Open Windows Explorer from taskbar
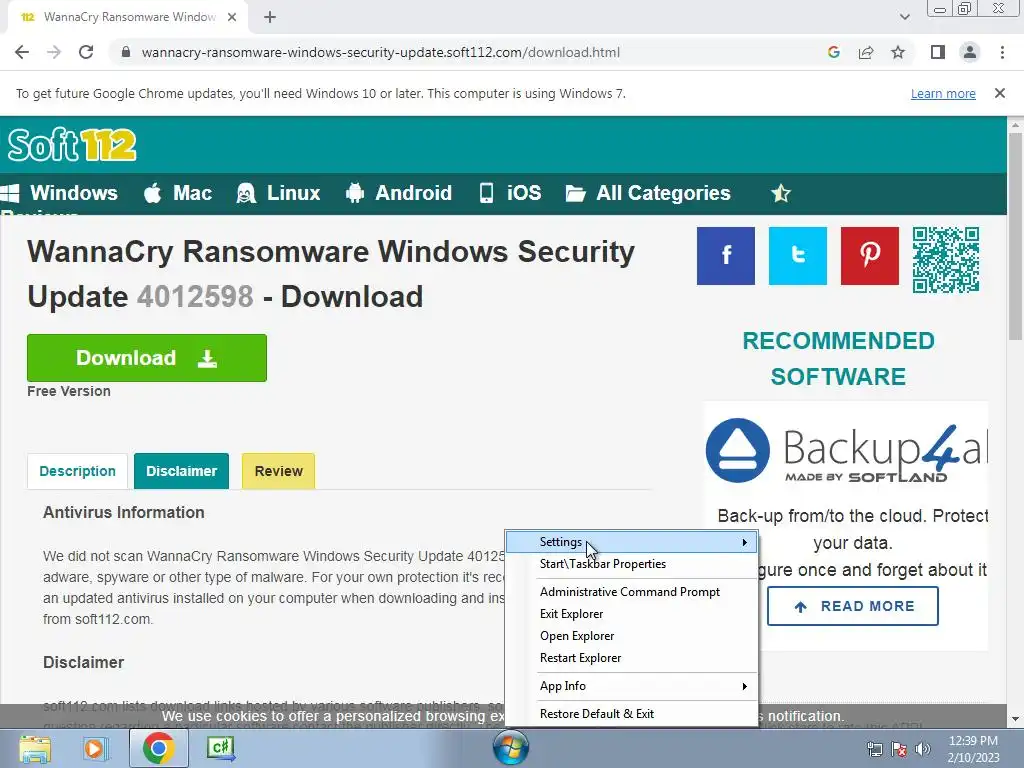This screenshot has width=1024, height=768. [35, 748]
